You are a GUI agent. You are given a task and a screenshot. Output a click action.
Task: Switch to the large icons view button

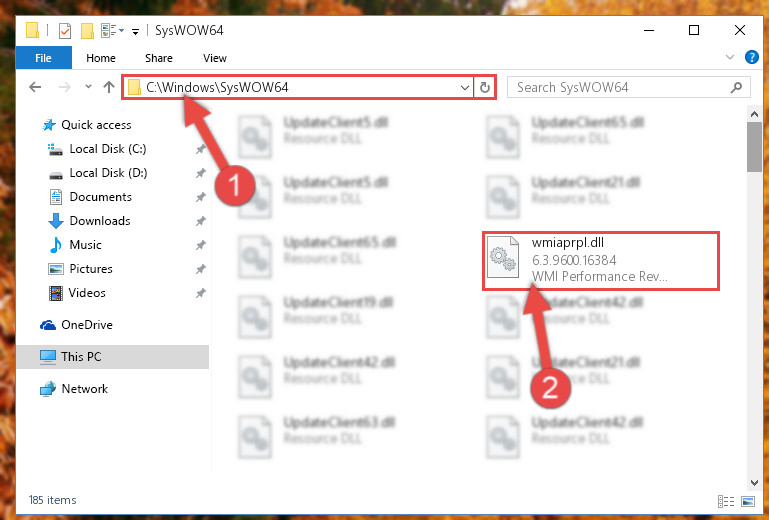click(x=748, y=501)
